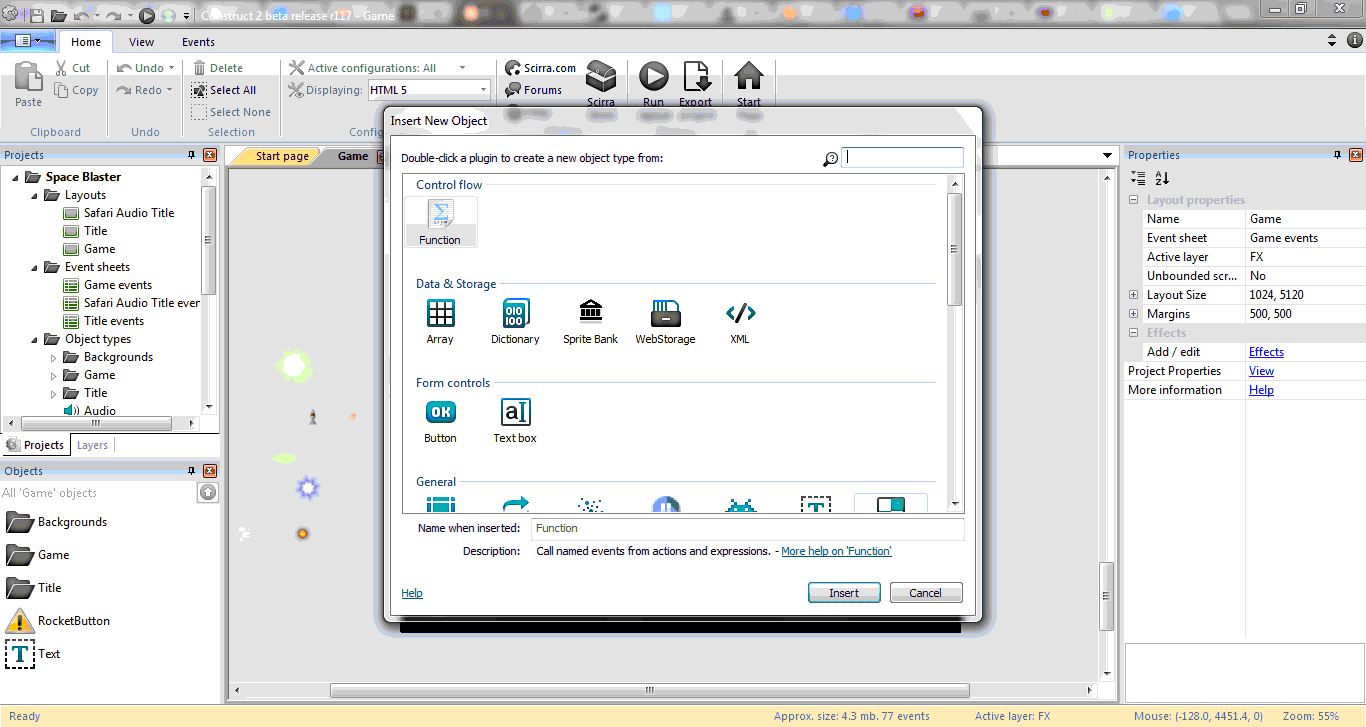Click the Undo arrow icon in ribbon
Viewport: 1366px width, 727px height.
(124, 68)
